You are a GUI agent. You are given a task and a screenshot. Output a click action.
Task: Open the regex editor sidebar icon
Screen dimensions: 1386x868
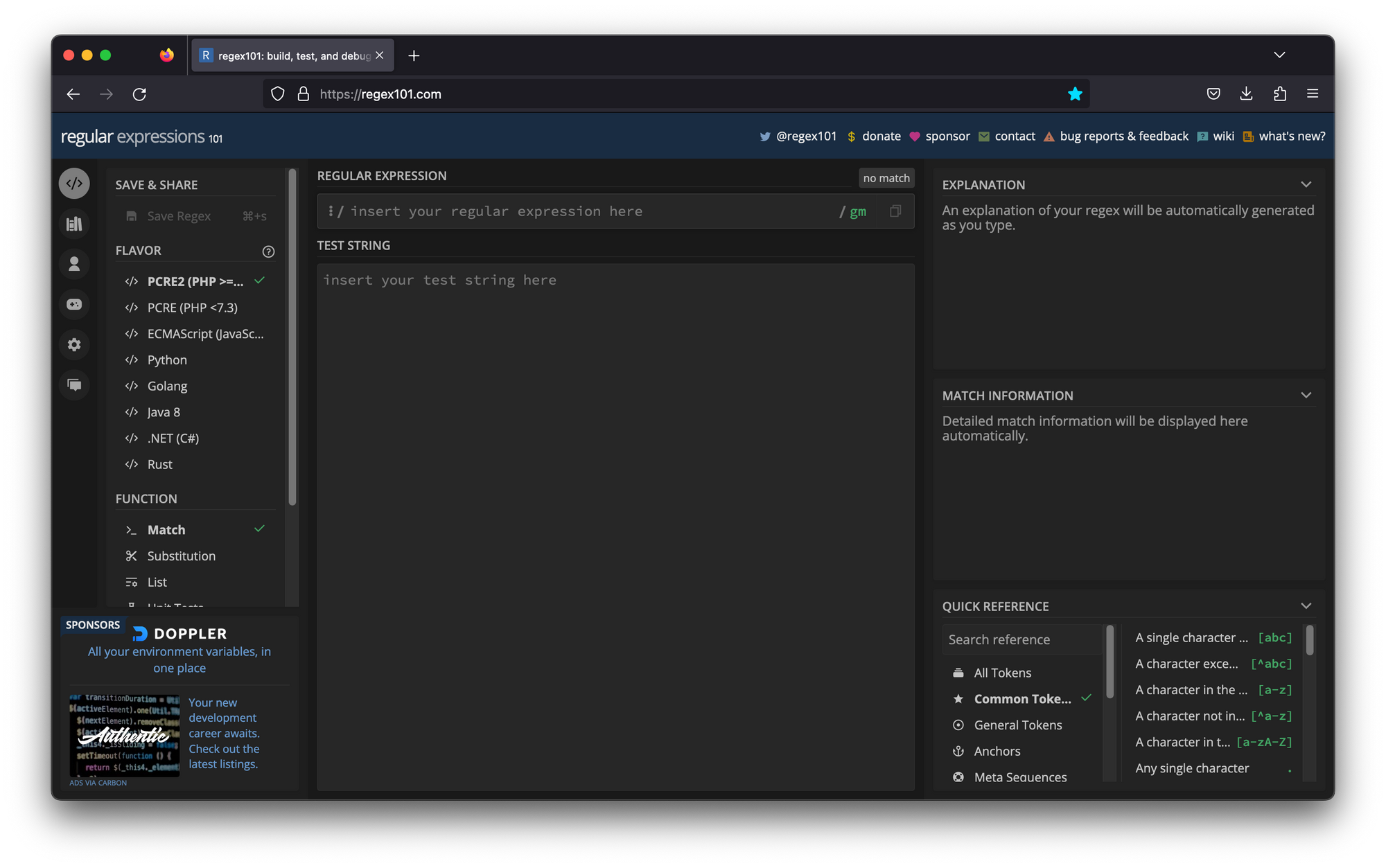pyautogui.click(x=74, y=184)
